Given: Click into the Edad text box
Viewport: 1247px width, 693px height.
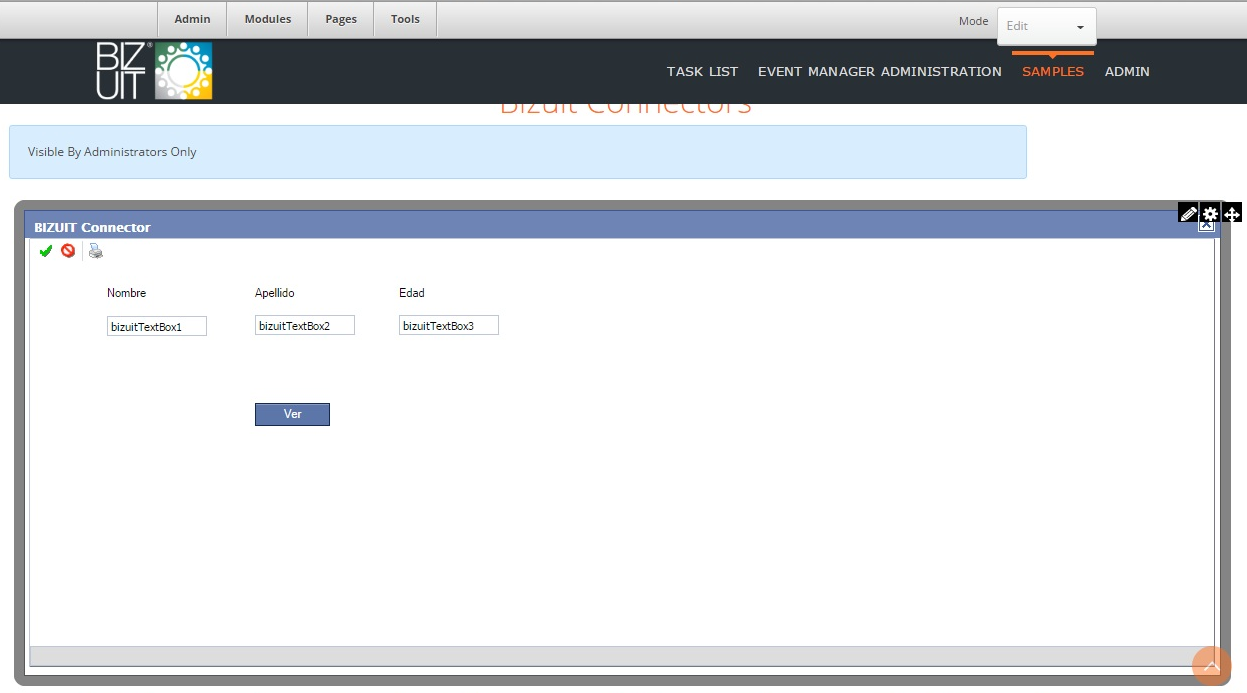Looking at the screenshot, I should tap(449, 325).
